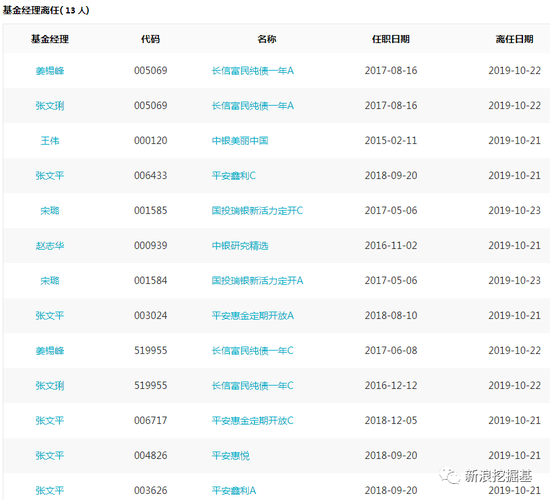Open manager 赵志华 profile link

tap(50, 246)
